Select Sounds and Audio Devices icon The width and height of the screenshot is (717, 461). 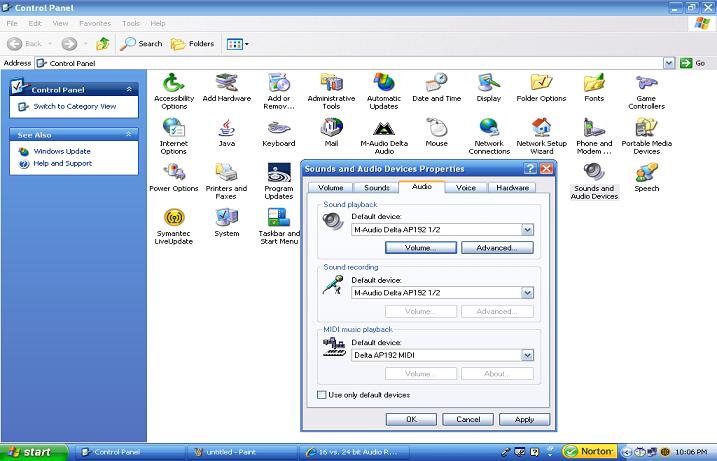594,181
